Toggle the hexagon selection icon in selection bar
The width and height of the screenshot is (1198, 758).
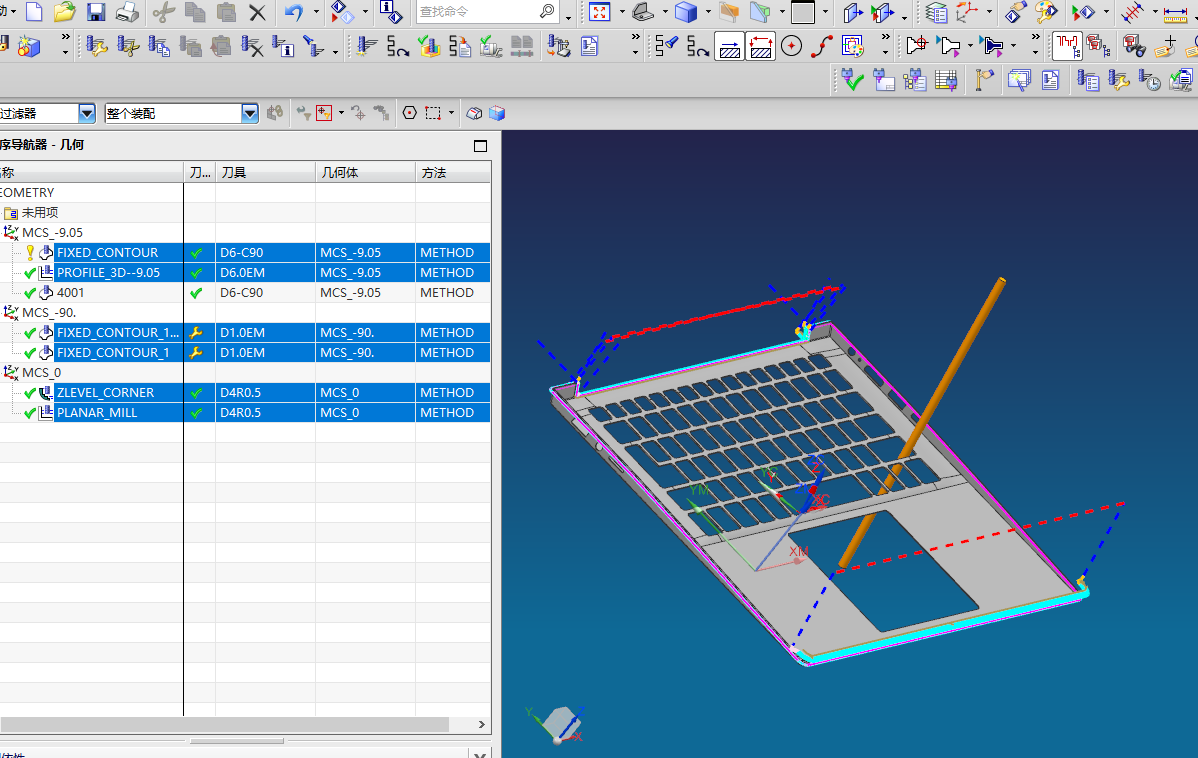click(409, 113)
